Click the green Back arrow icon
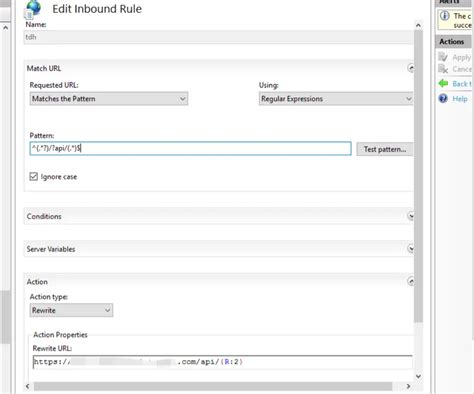 443,83
